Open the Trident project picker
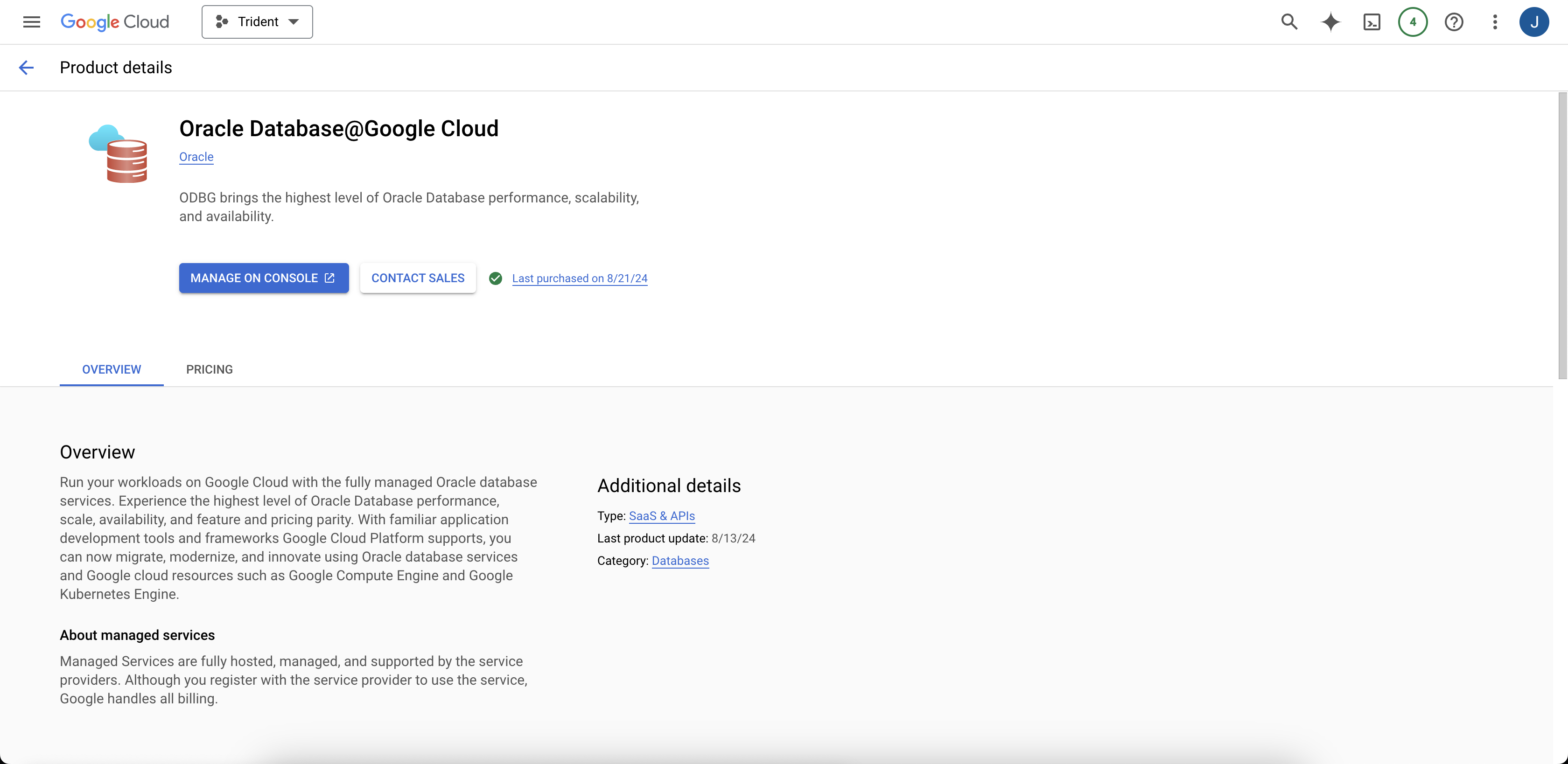The image size is (1568, 764). pos(257,21)
